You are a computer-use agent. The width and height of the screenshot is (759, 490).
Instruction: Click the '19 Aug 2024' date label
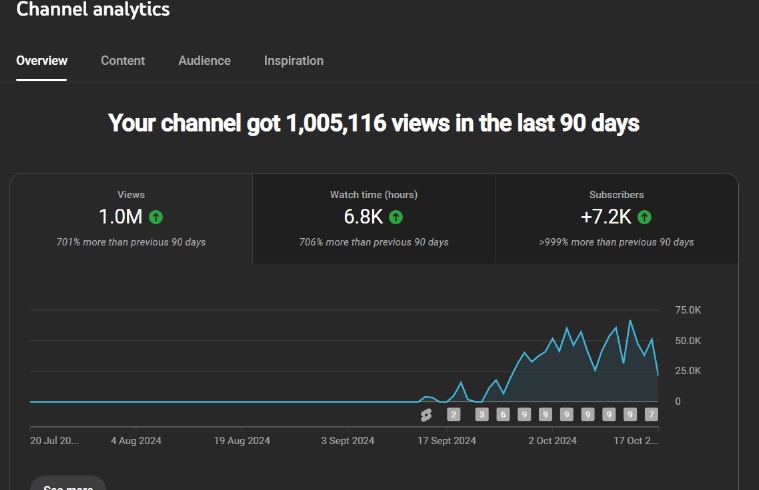coord(242,441)
